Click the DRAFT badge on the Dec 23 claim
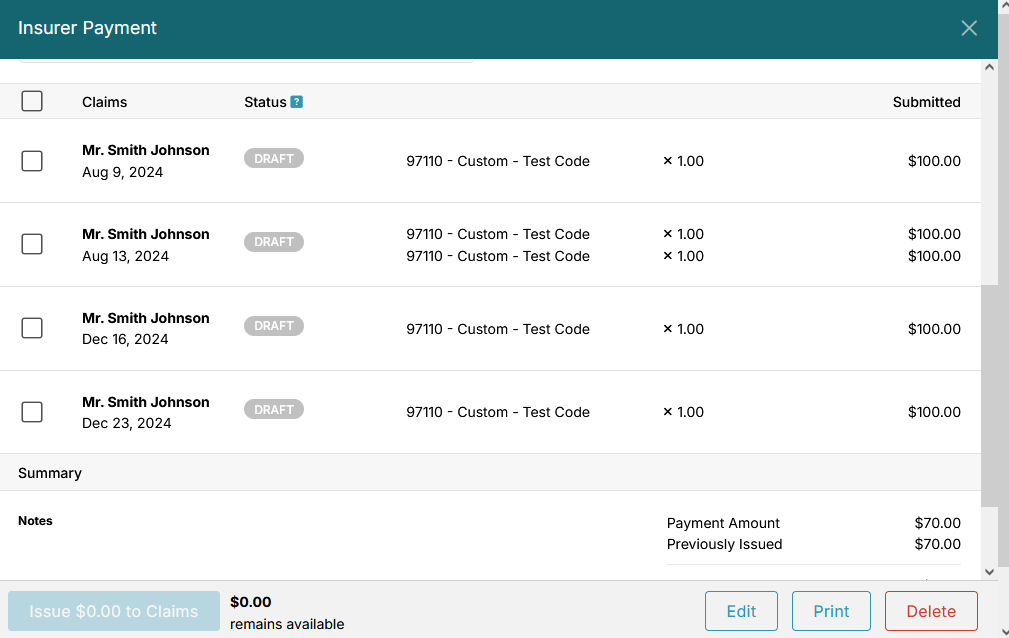 [273, 409]
